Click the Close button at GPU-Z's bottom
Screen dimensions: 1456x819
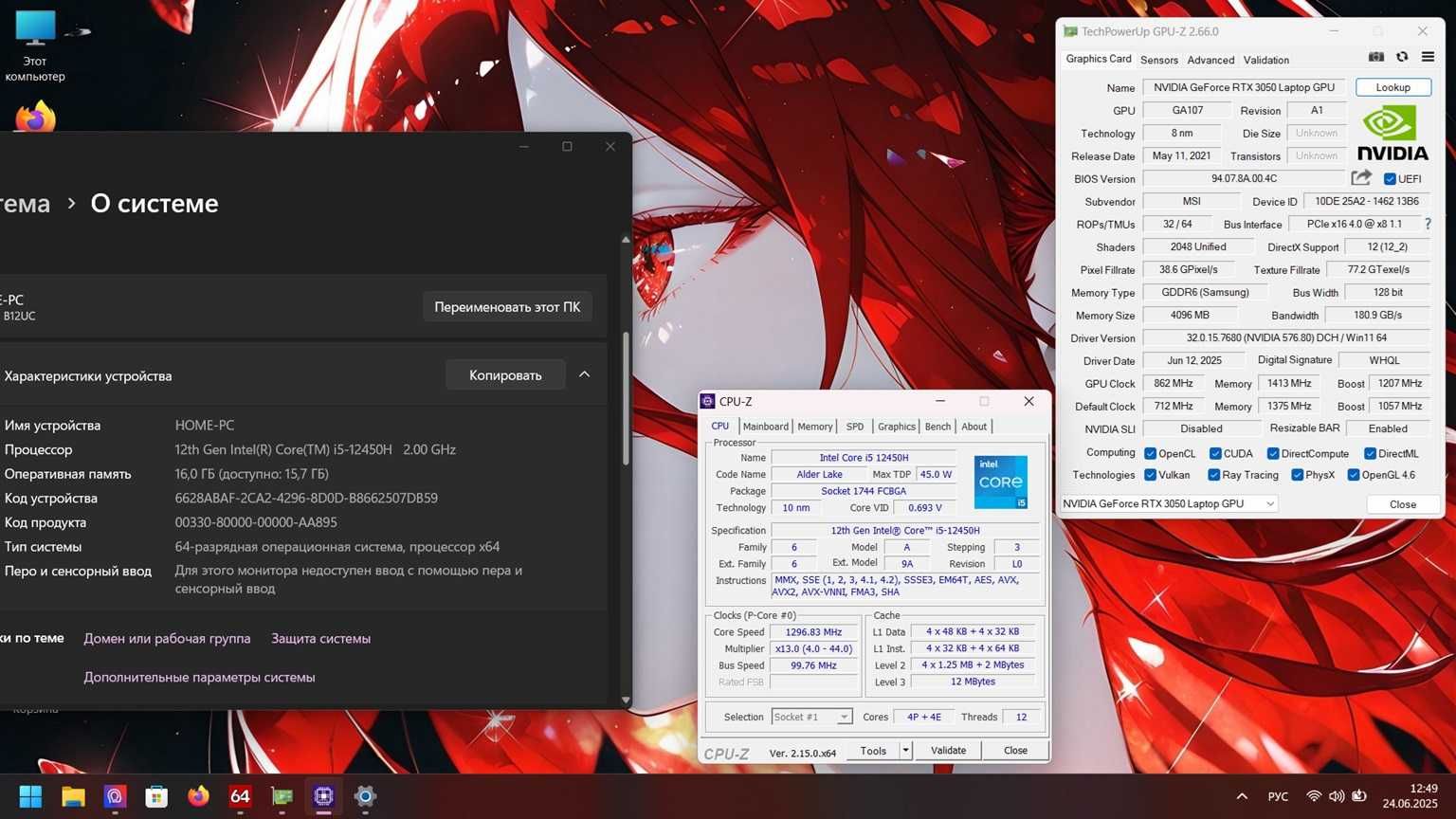1402,504
